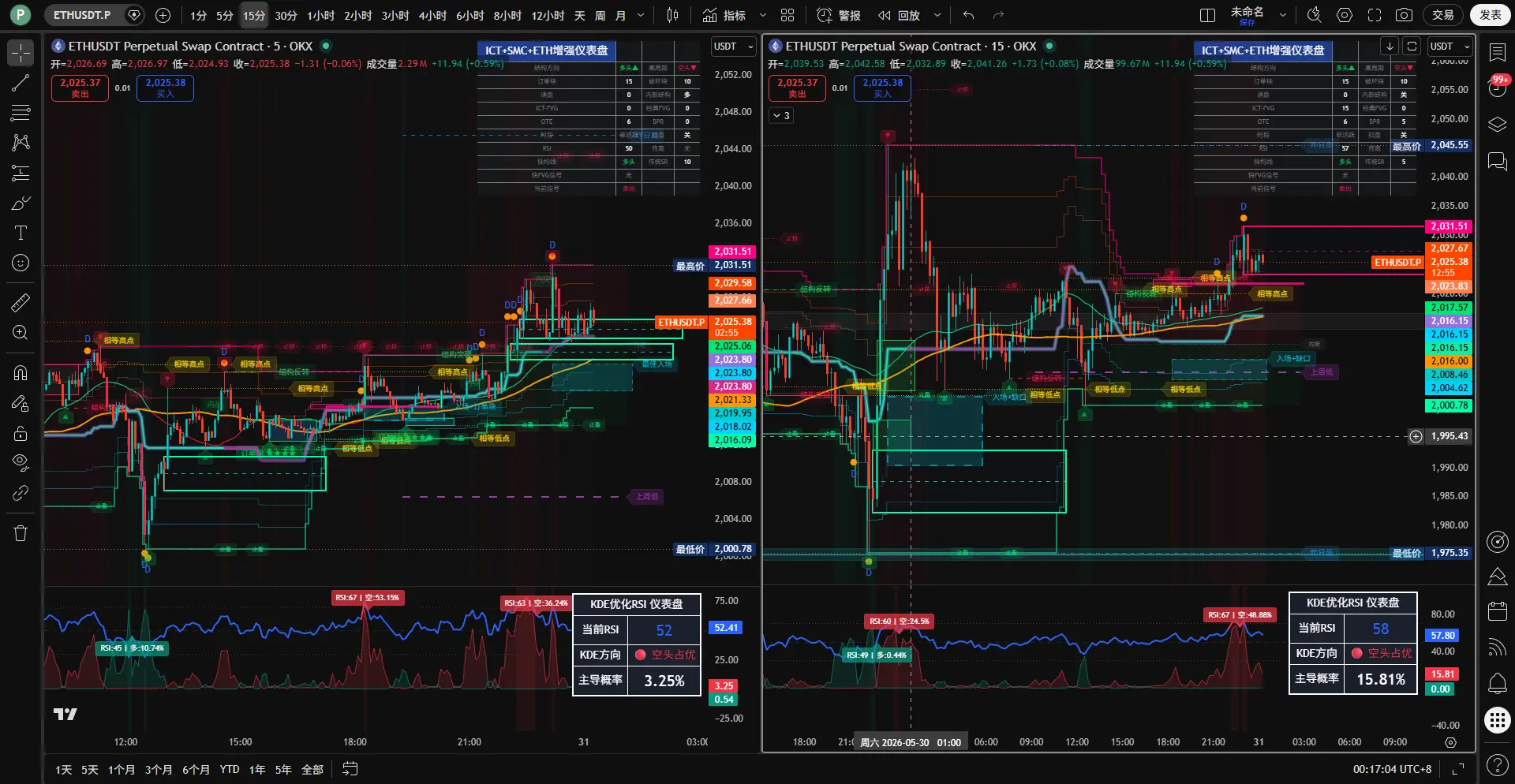Select the brush drawing tool

[x=21, y=203]
